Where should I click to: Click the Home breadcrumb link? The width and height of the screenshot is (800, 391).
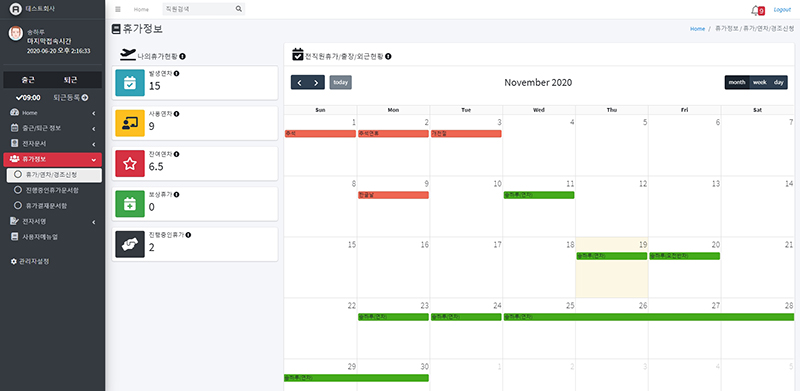[697, 29]
